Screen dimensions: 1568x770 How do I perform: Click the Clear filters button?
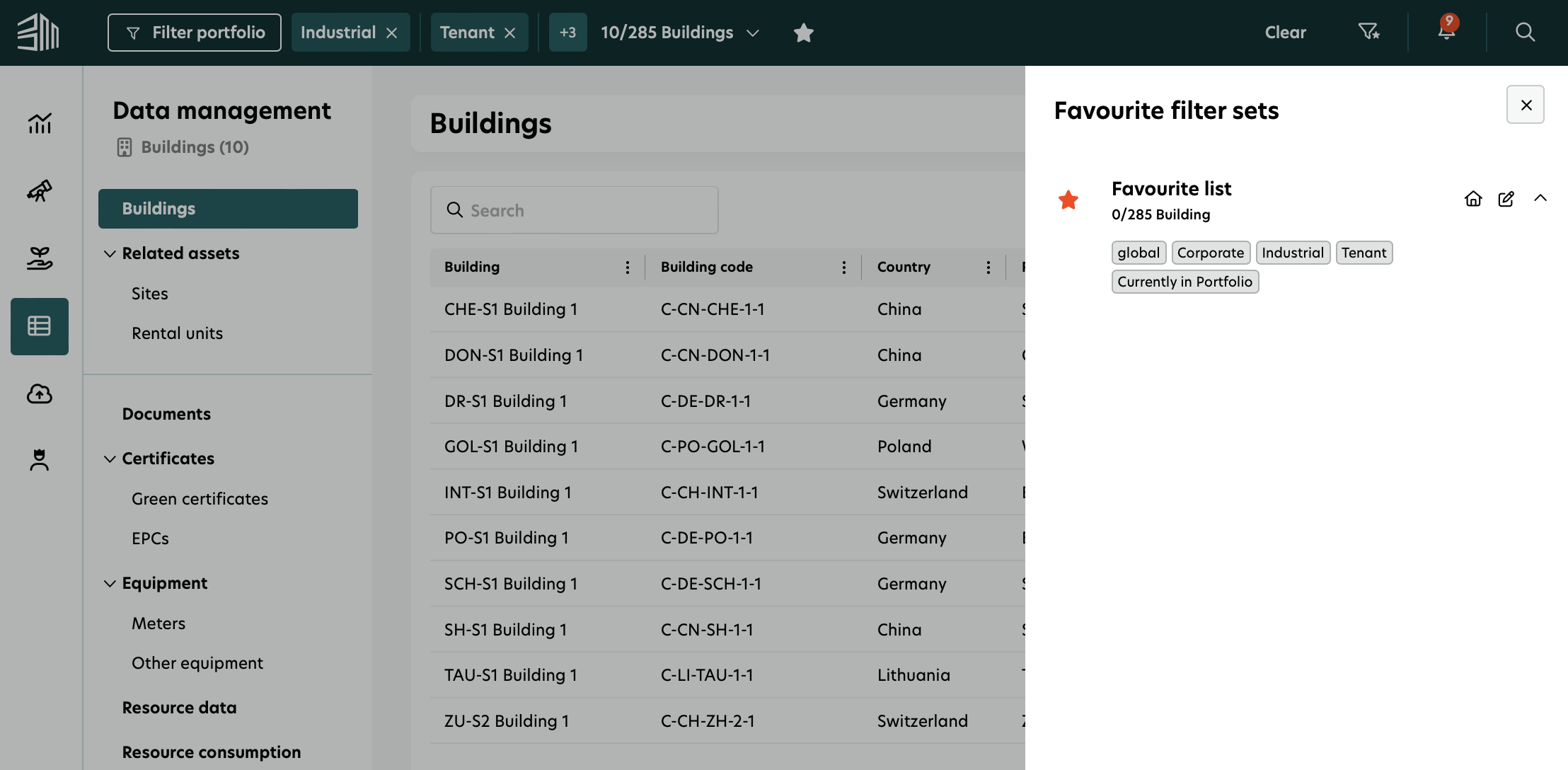[x=1285, y=33]
